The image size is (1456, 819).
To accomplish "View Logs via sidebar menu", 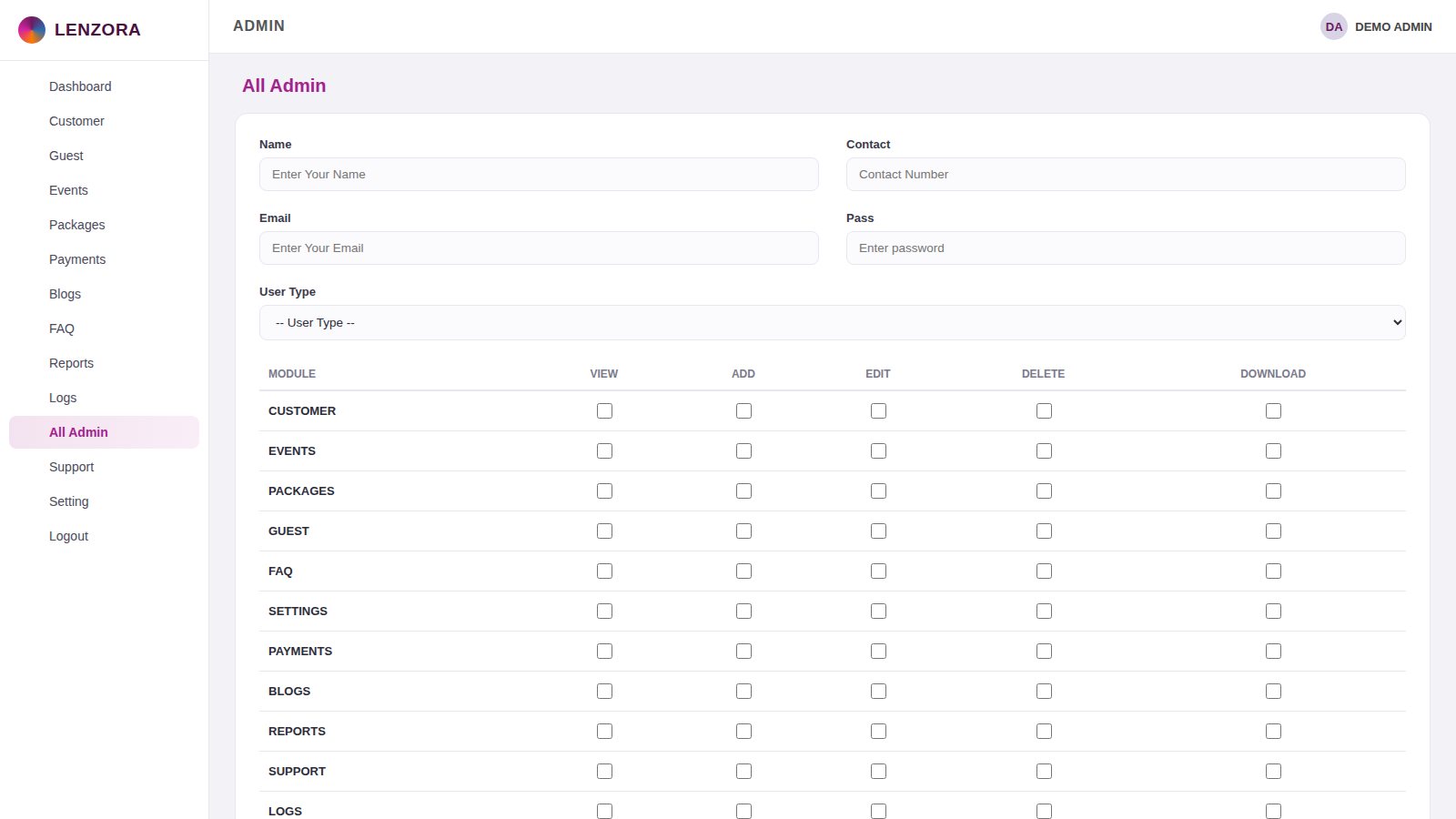I will point(104,398).
